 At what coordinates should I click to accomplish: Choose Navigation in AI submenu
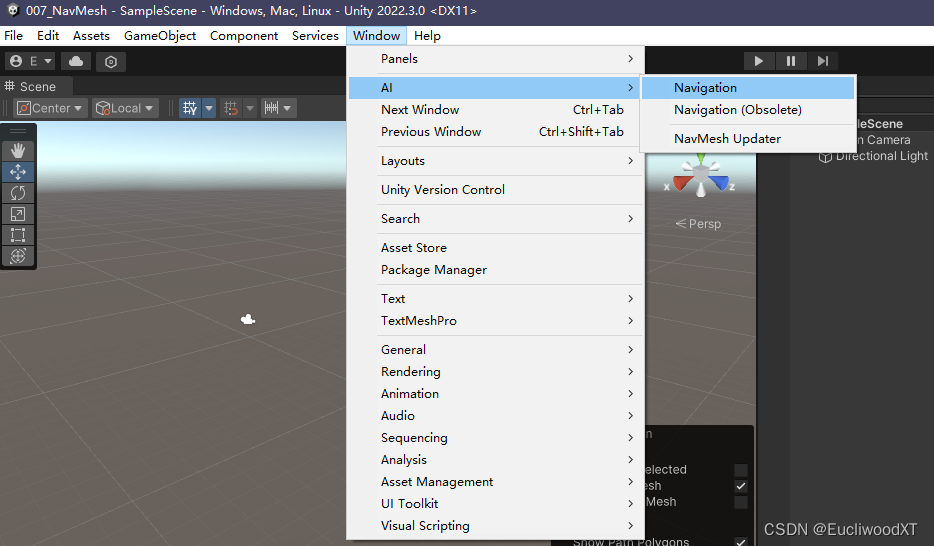point(748,88)
